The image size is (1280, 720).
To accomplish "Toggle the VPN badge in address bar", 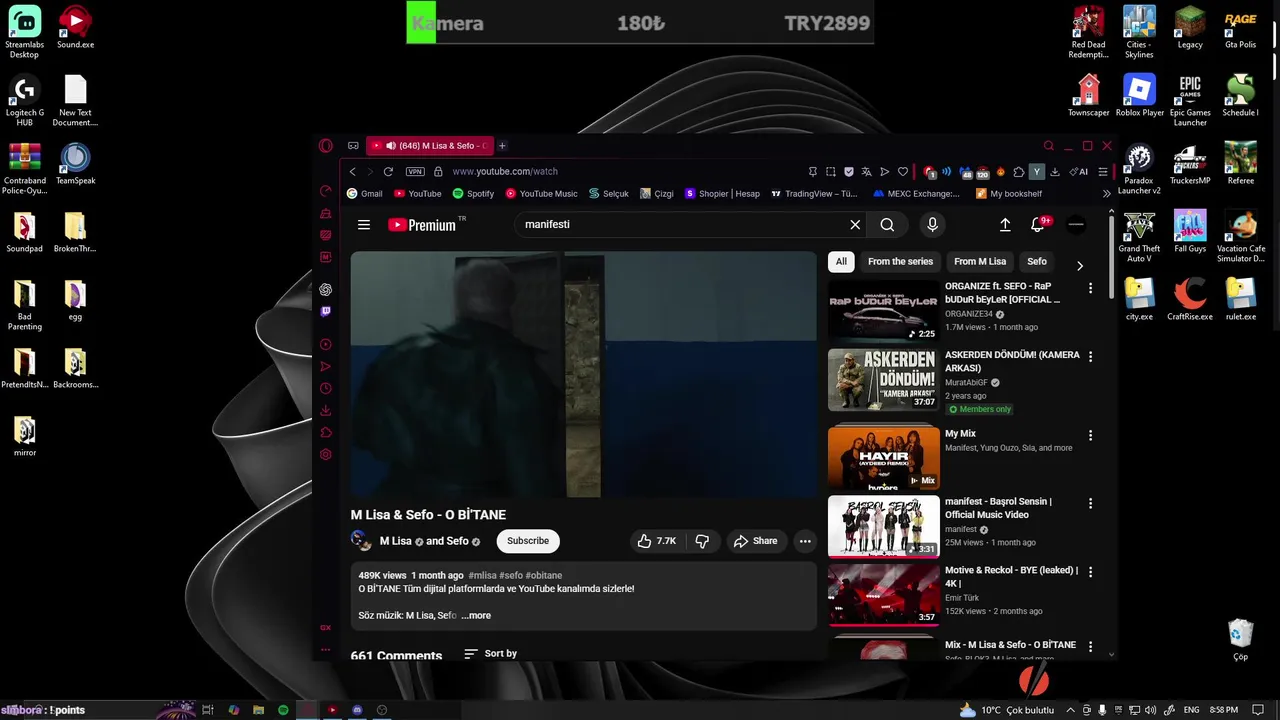I will tap(415, 172).
